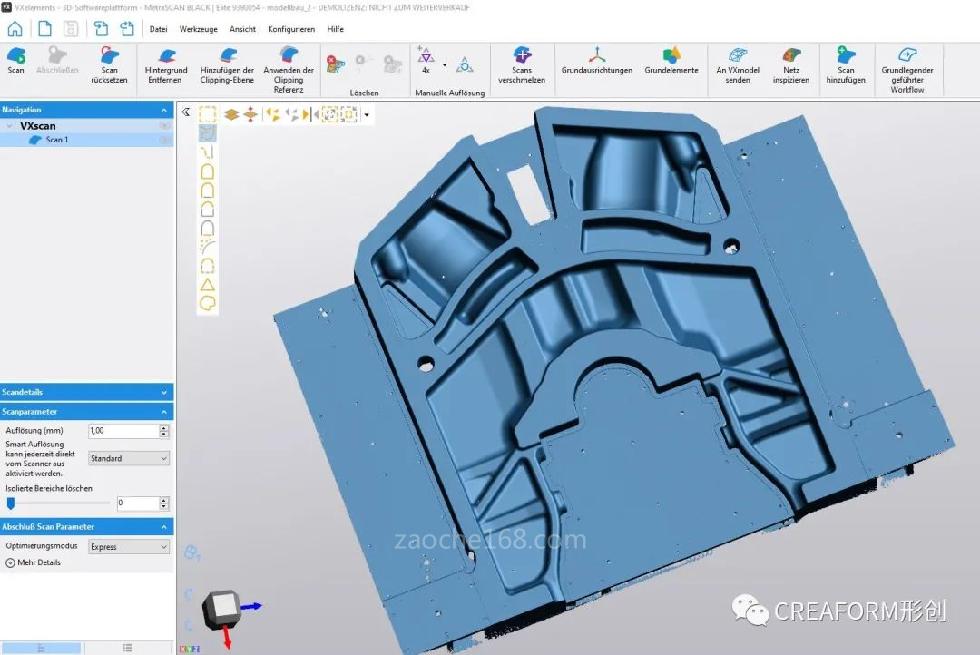Toggle visibility eye for VXscan node

pyautogui.click(x=164, y=127)
